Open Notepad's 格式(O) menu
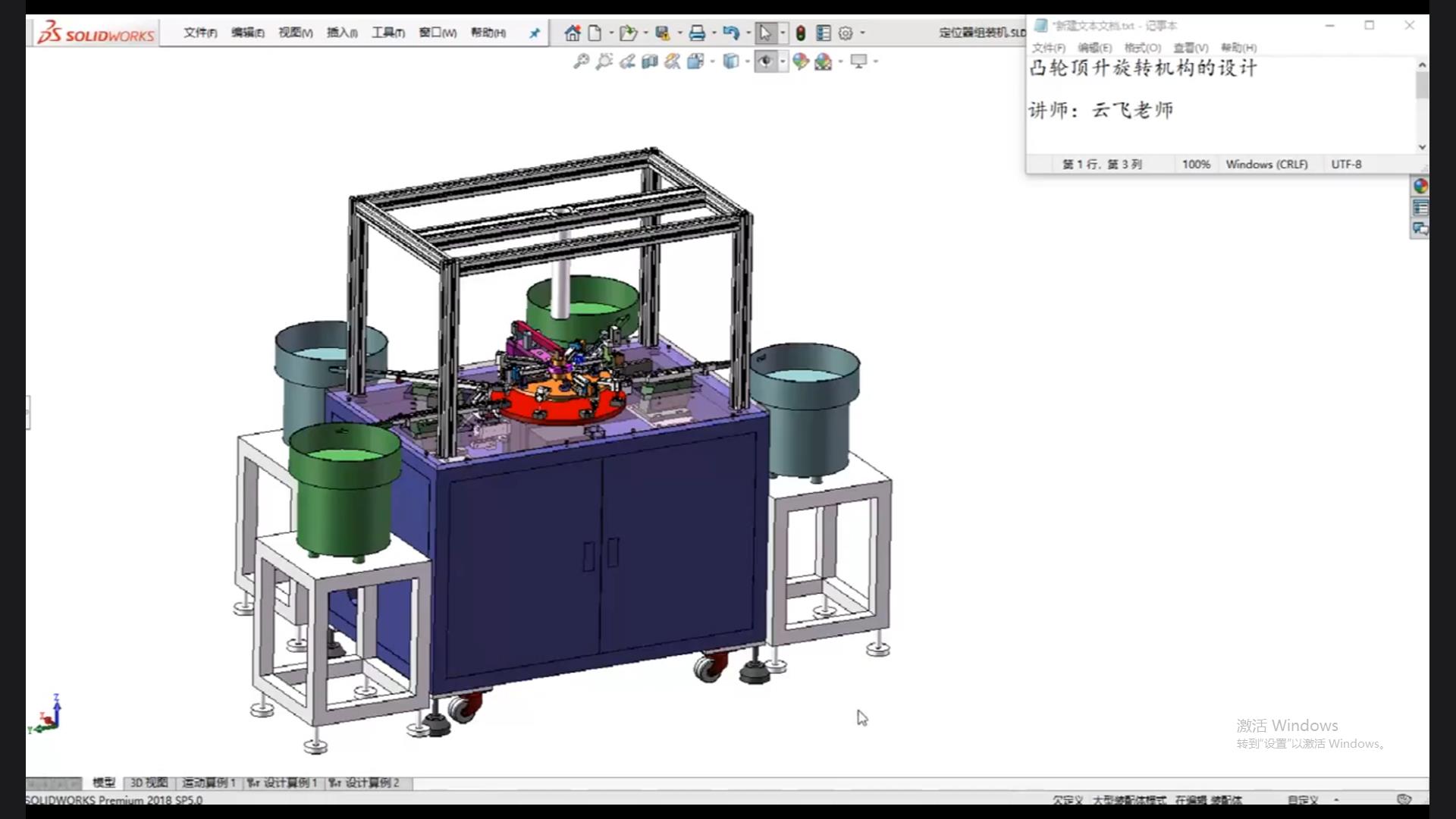Viewport: 1456px width, 819px height. pyautogui.click(x=1142, y=48)
